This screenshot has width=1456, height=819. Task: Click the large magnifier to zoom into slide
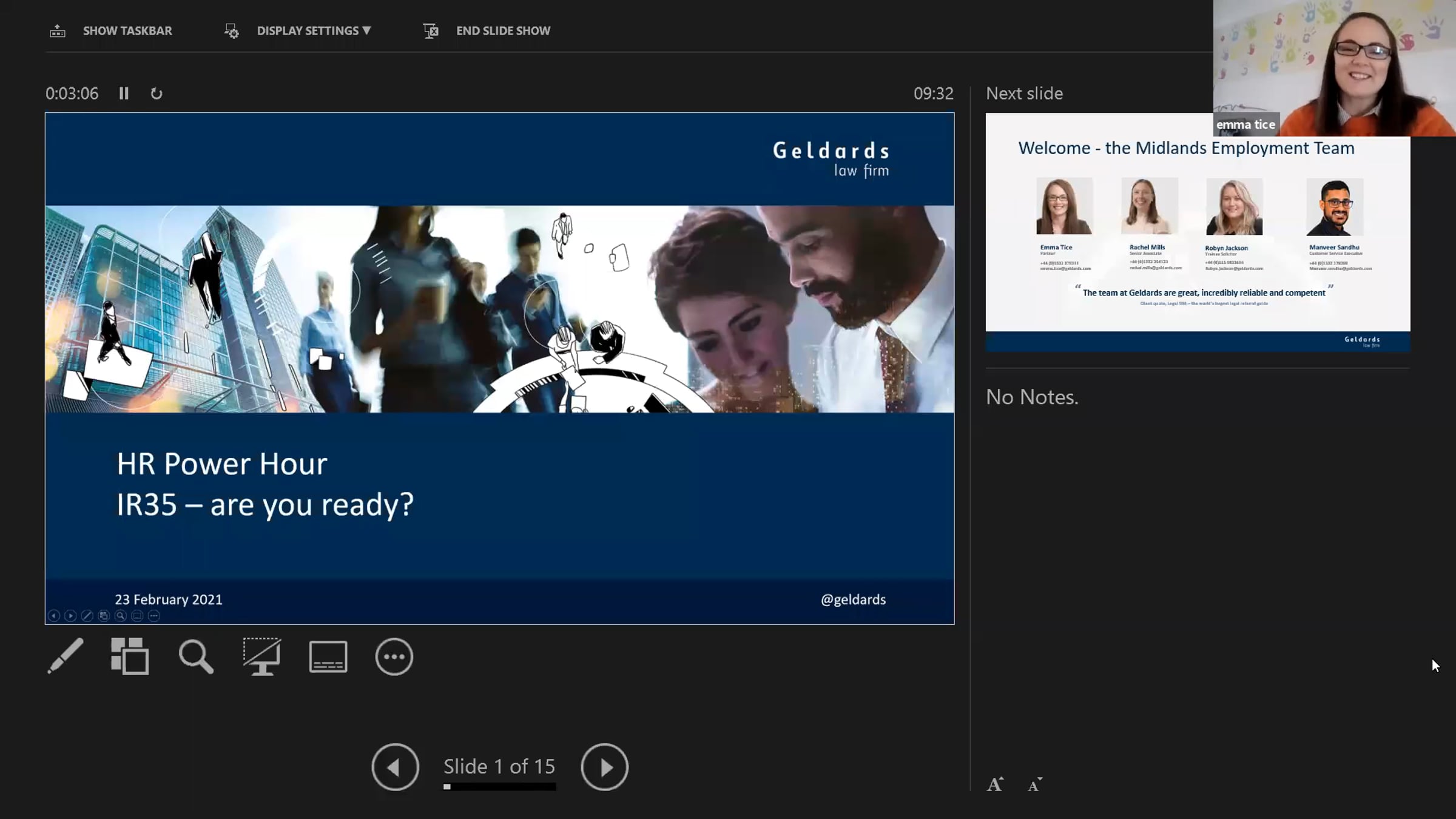tap(196, 656)
